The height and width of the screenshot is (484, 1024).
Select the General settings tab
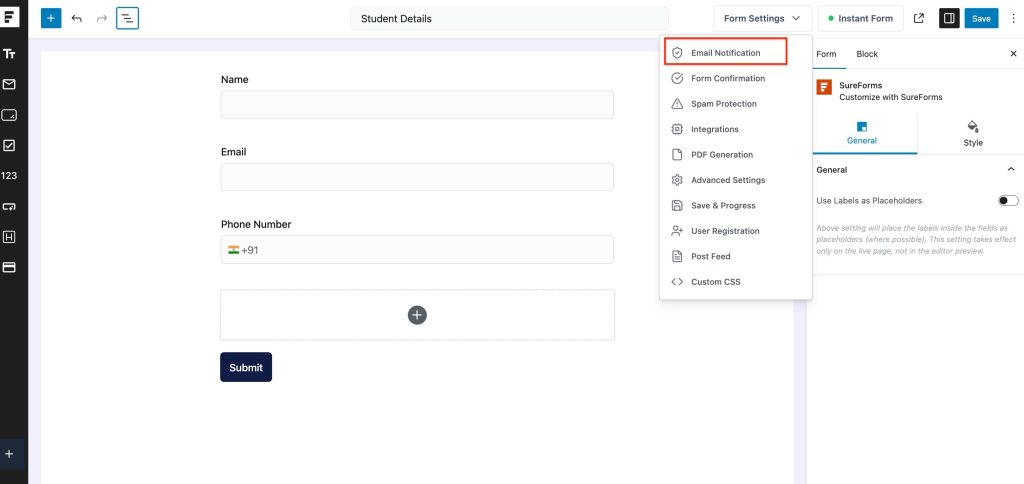click(x=861, y=133)
